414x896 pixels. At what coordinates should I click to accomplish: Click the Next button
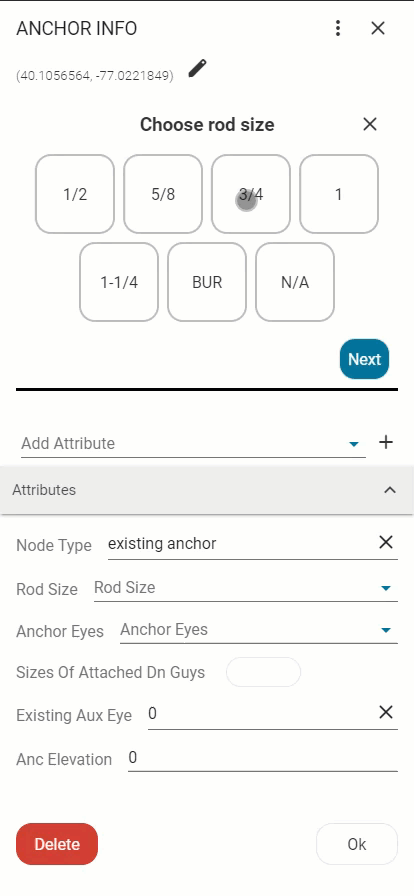[x=364, y=359]
